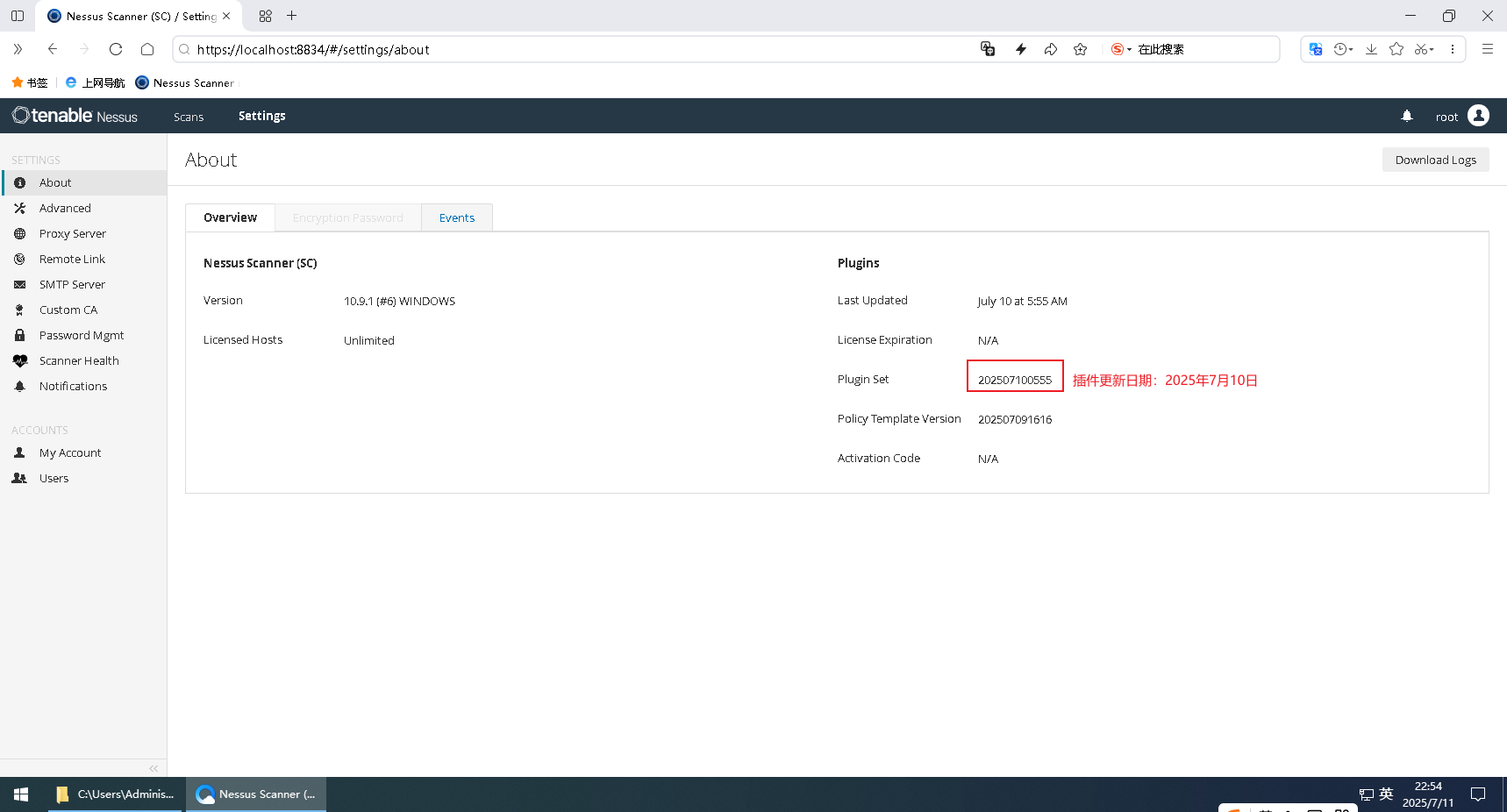Viewport: 1507px width, 812px height.
Task: Open the browser hamburger main menu
Action: point(1488,49)
